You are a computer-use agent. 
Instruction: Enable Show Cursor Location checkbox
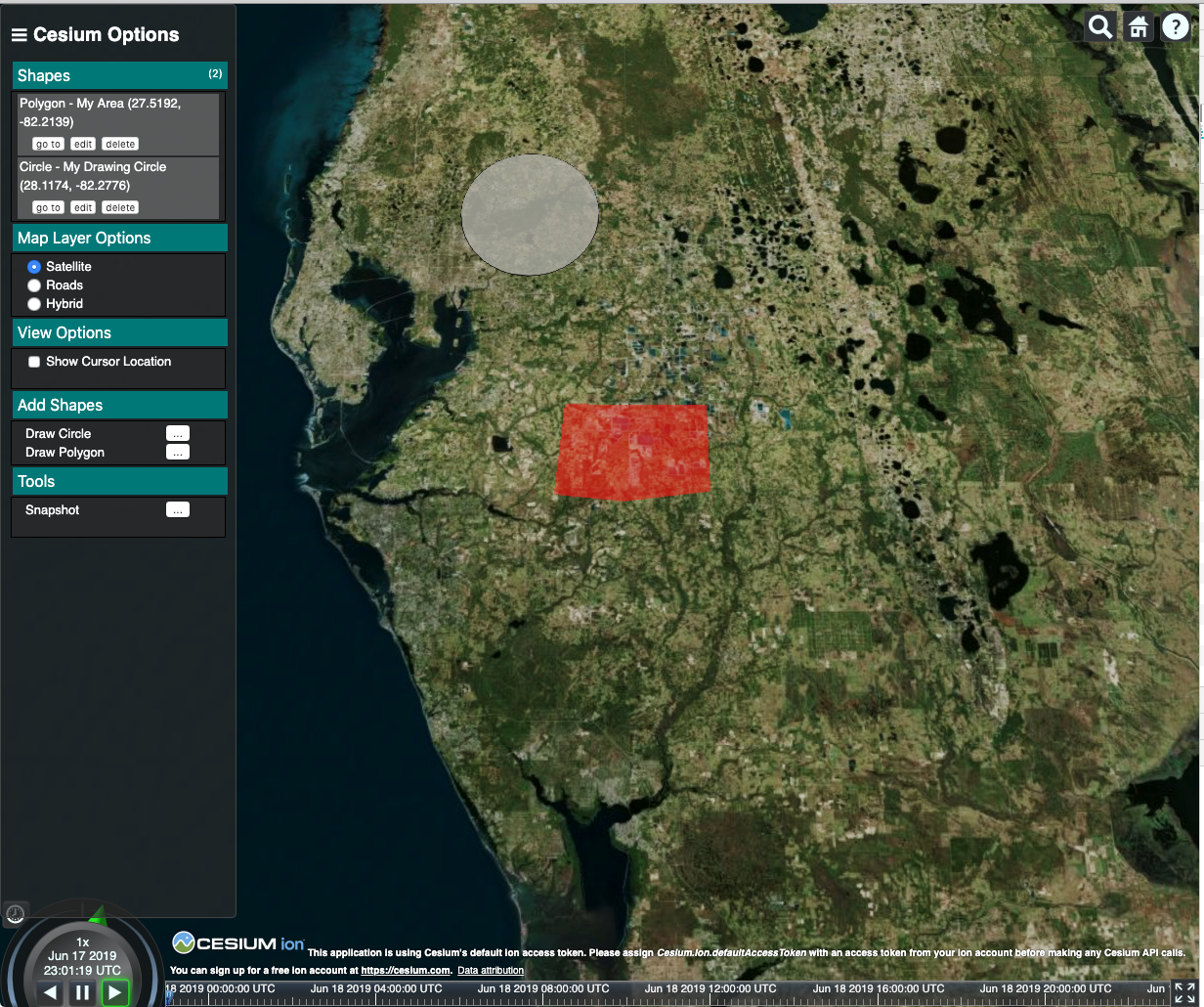(x=34, y=362)
